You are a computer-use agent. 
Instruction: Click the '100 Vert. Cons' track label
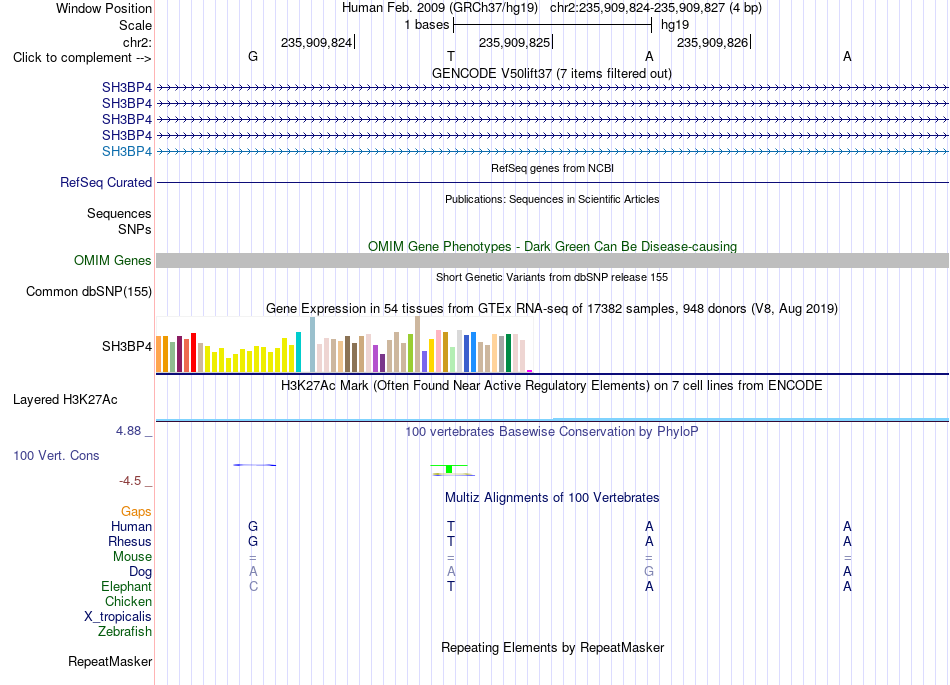(56, 455)
